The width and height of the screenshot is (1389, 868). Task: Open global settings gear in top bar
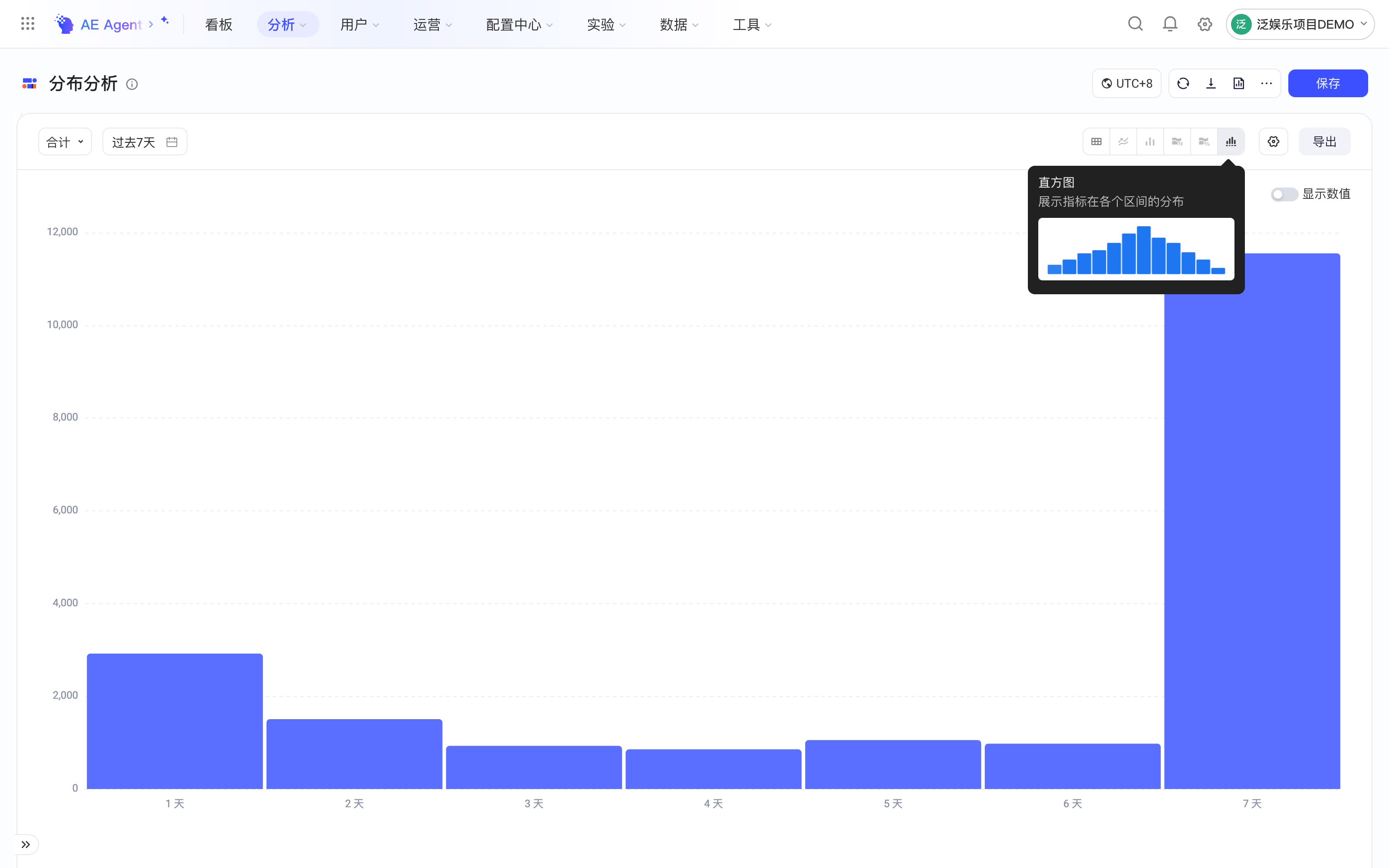pyautogui.click(x=1204, y=24)
